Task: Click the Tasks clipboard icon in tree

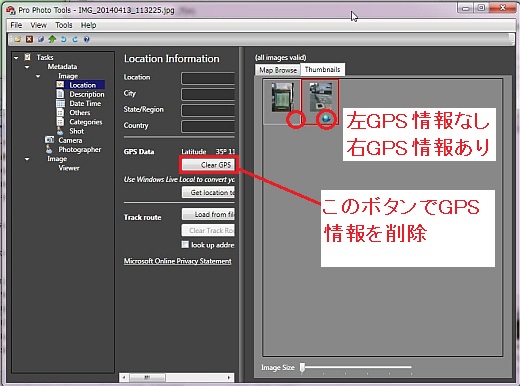Action: click(28, 57)
